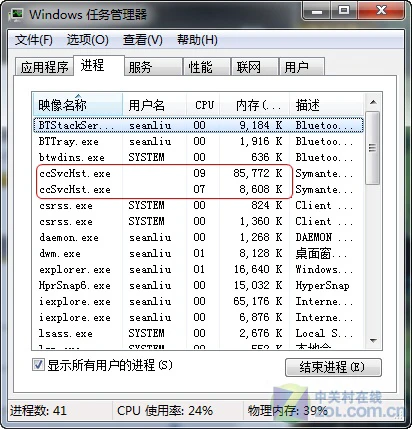Select ccSvcHst.exe using 8,608 K

tap(198, 189)
